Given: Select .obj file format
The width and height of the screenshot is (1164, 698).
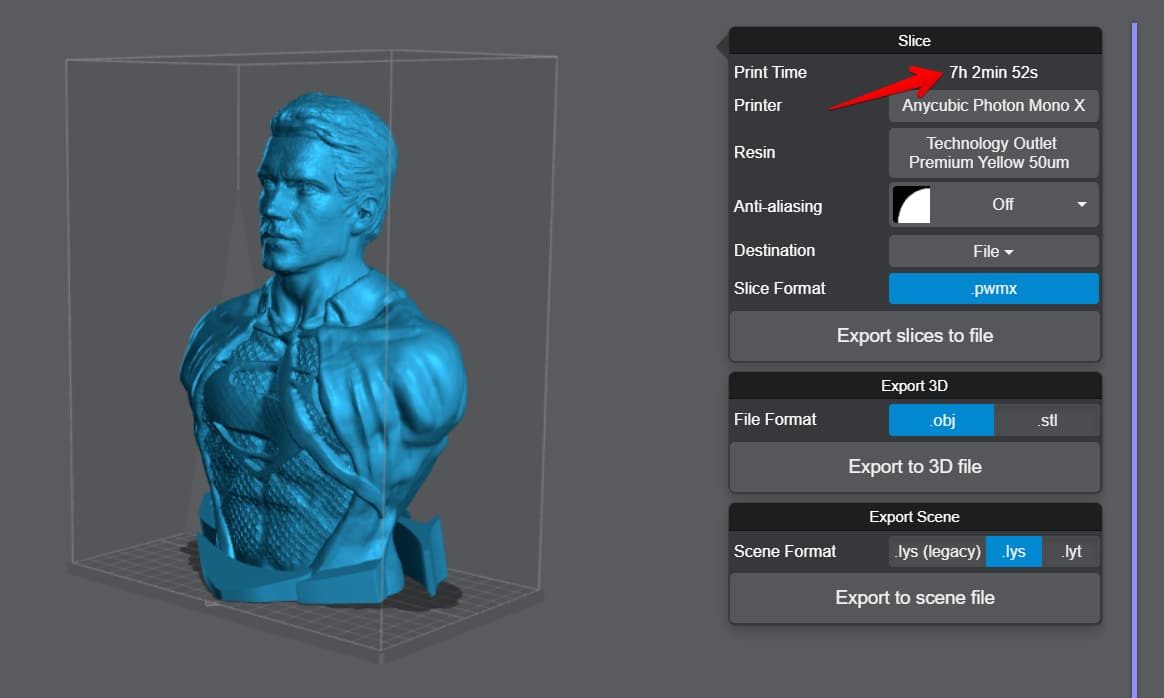Looking at the screenshot, I should [941, 420].
